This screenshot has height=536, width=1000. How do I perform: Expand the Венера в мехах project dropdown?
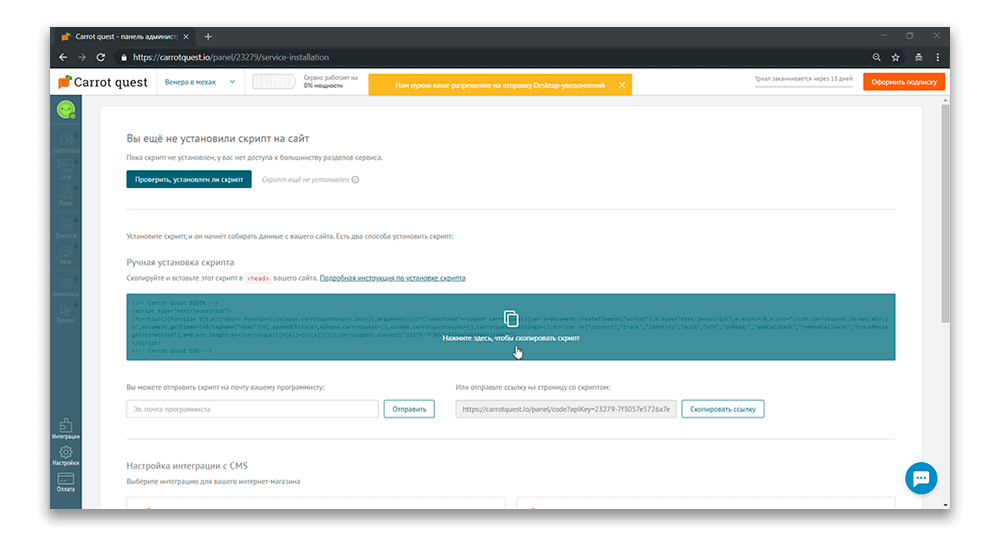point(200,82)
